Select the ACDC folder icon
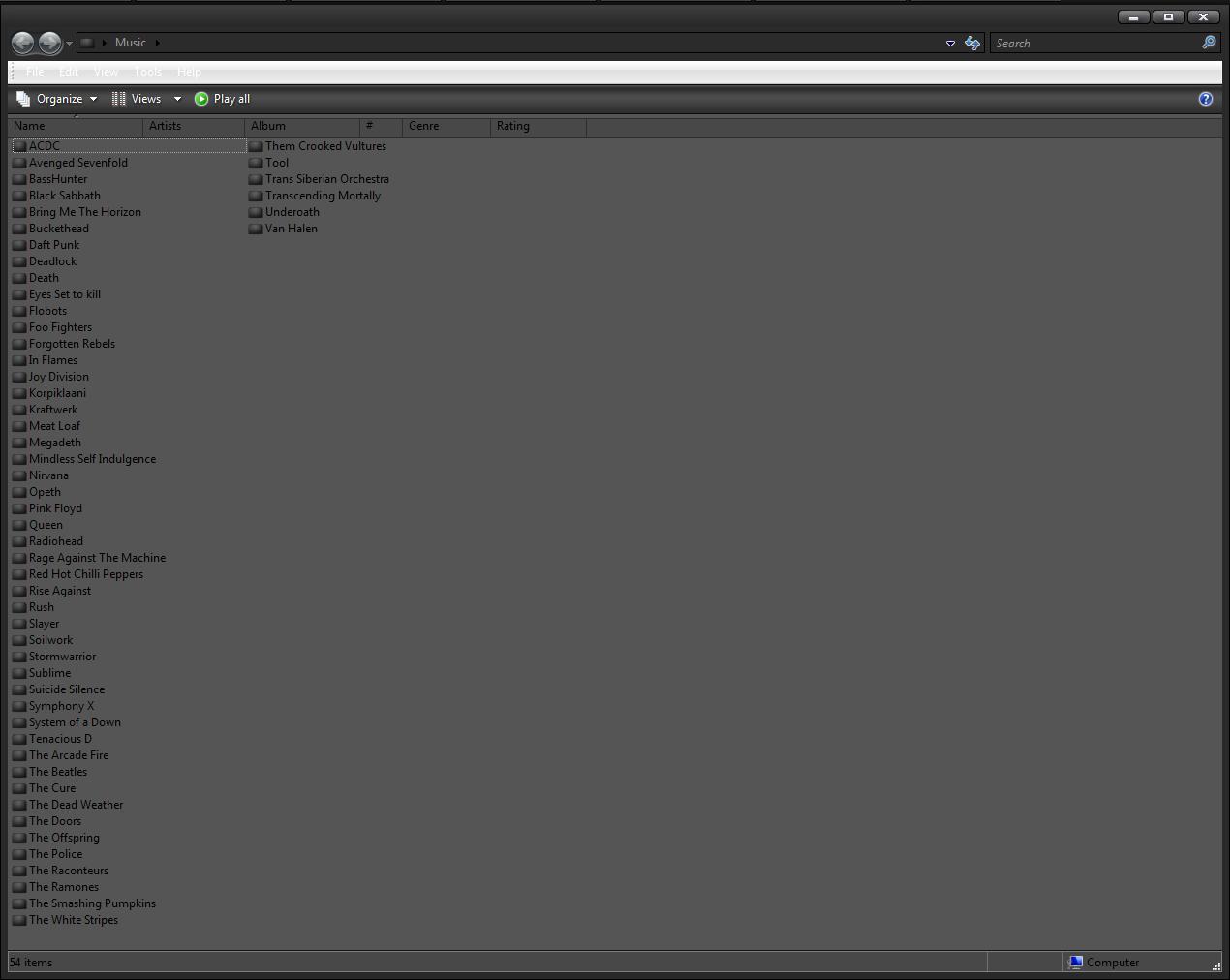 (x=19, y=146)
